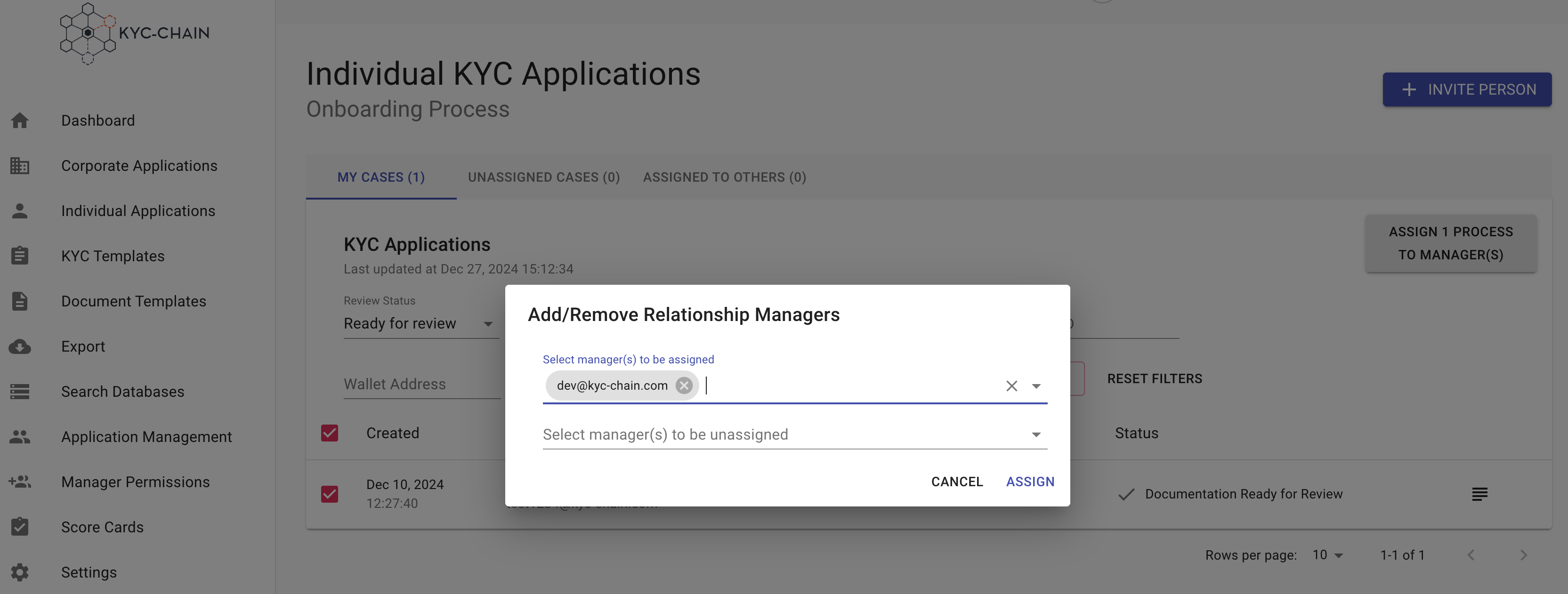Click the Individual Applications person icon
Viewport: 1568px width, 594px height.
tap(19, 210)
